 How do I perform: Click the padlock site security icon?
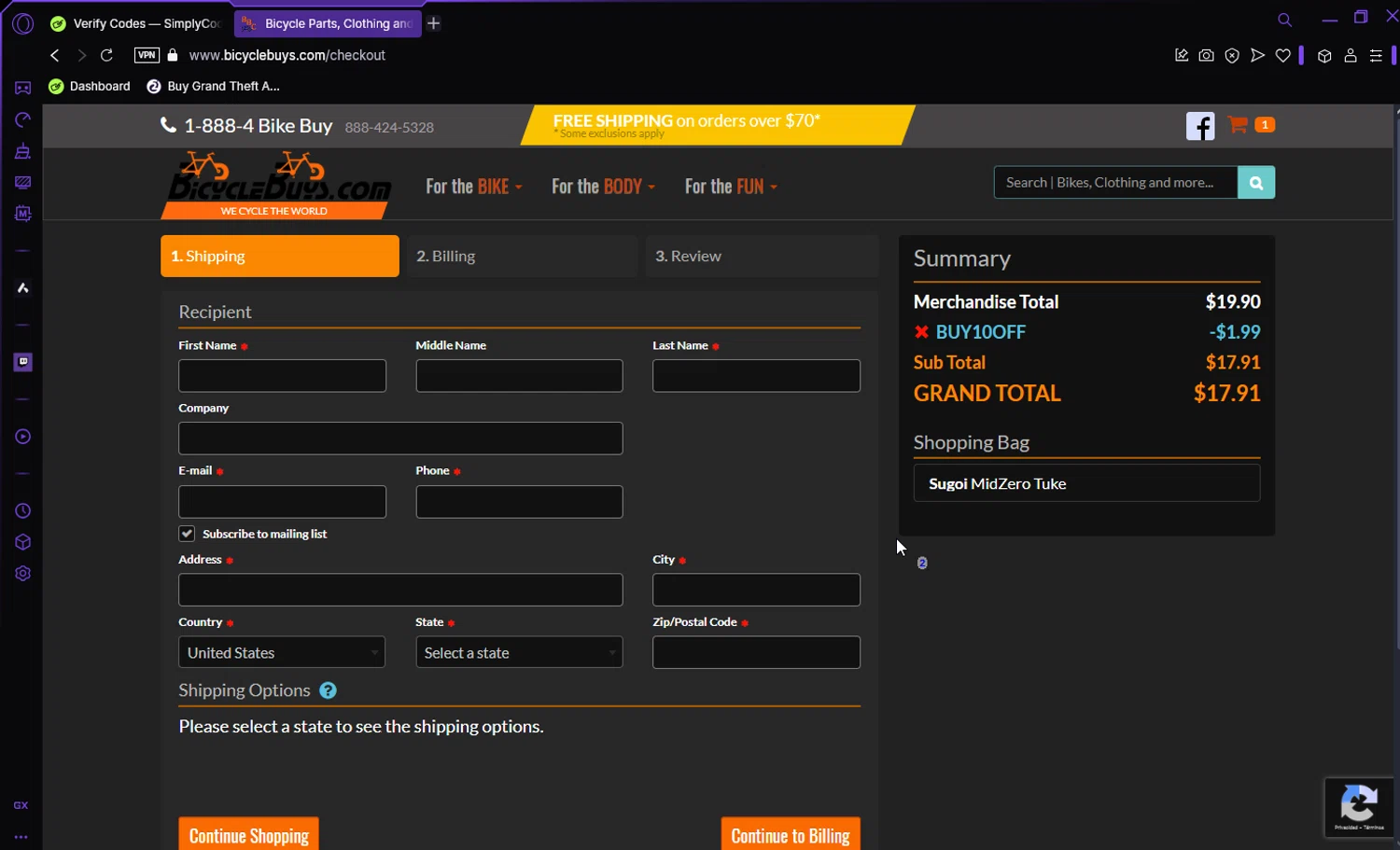173,55
